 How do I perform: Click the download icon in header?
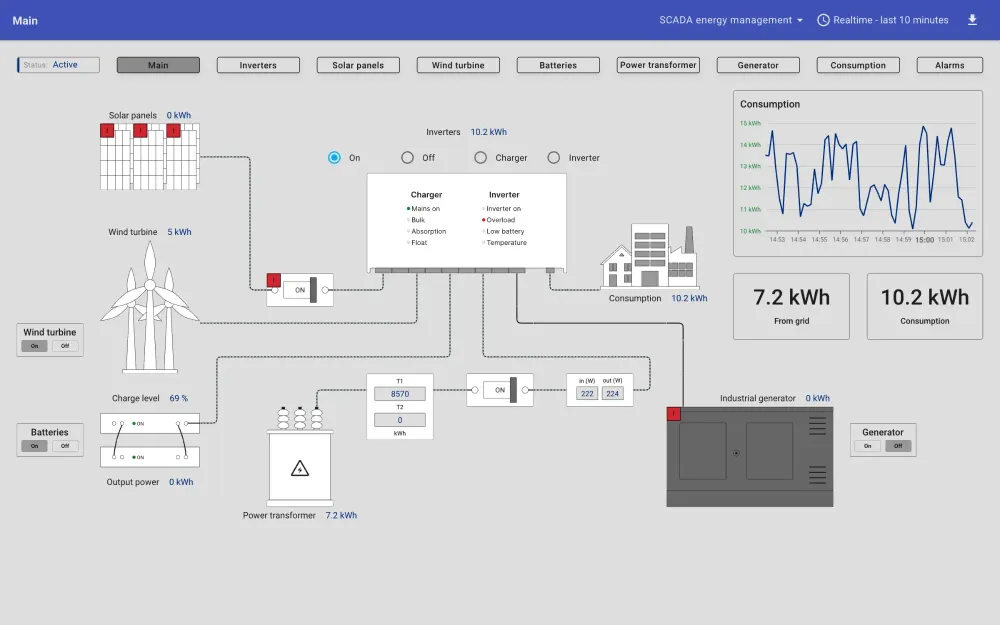972,20
